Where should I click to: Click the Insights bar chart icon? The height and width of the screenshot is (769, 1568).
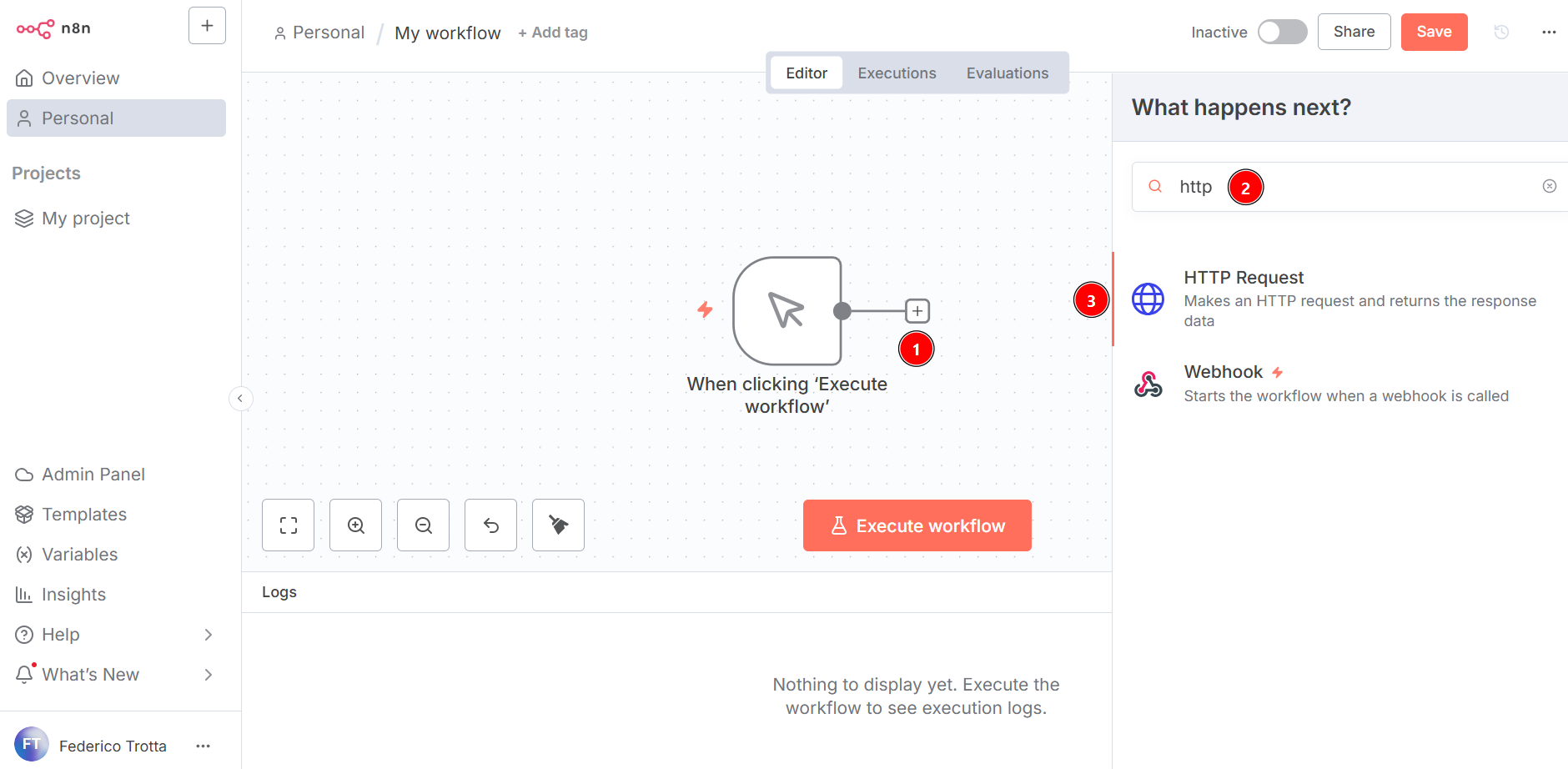(x=23, y=595)
